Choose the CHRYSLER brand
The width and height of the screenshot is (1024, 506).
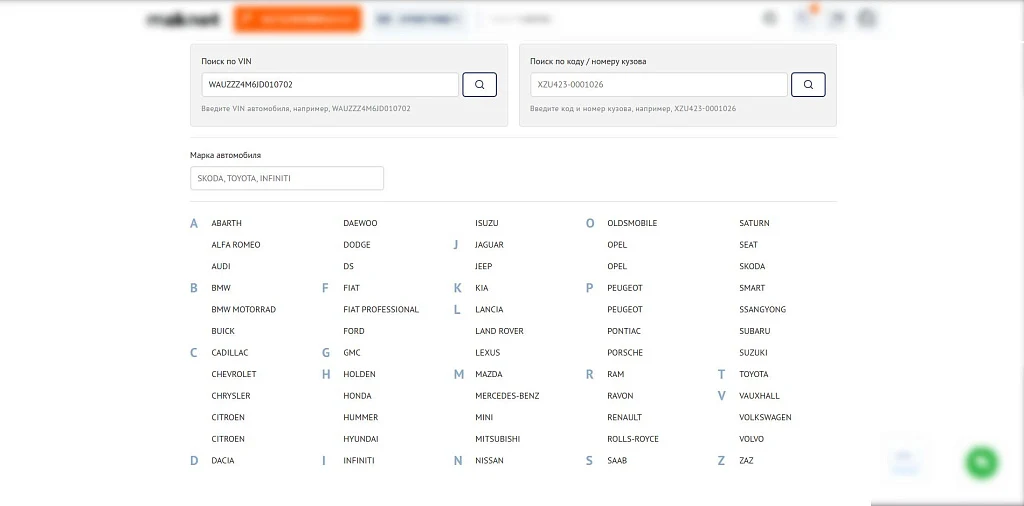click(x=231, y=396)
